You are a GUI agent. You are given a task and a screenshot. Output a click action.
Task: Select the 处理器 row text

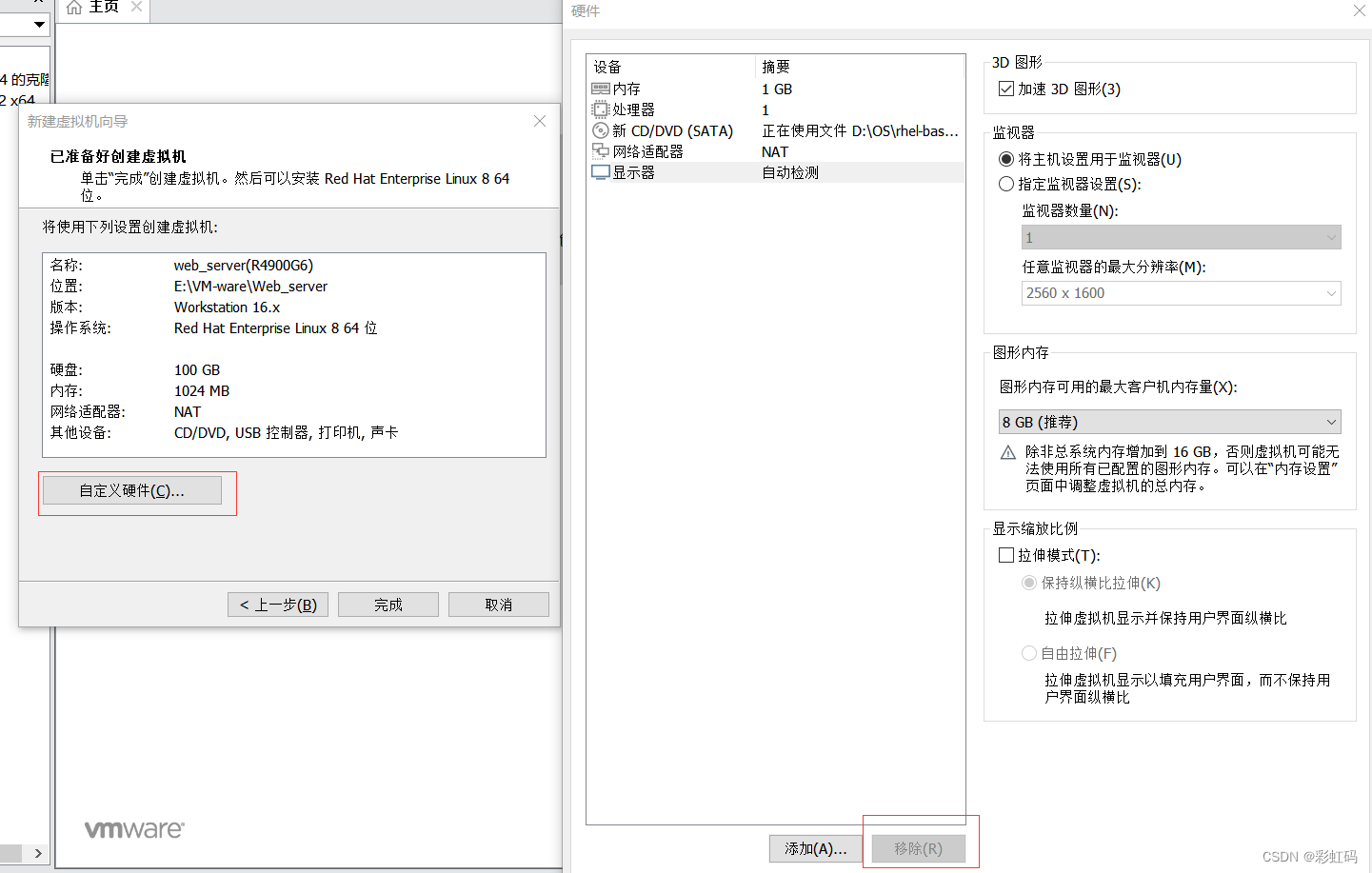click(x=634, y=109)
